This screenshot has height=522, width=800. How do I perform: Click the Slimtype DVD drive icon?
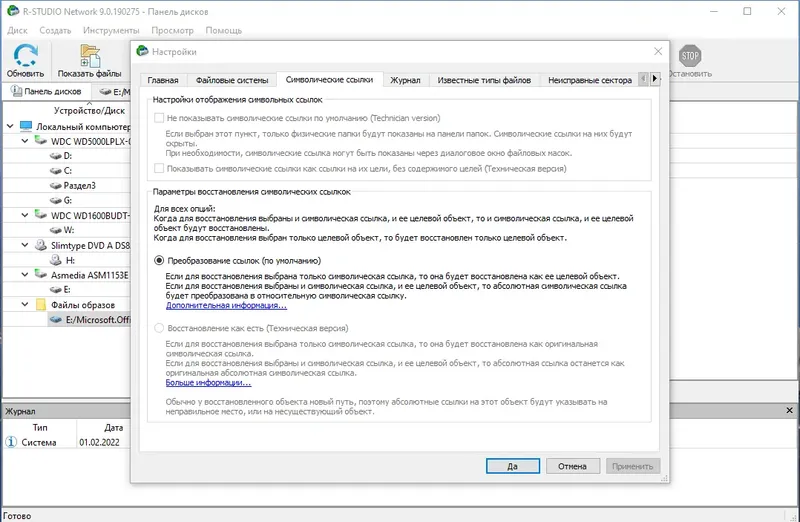pos(40,245)
